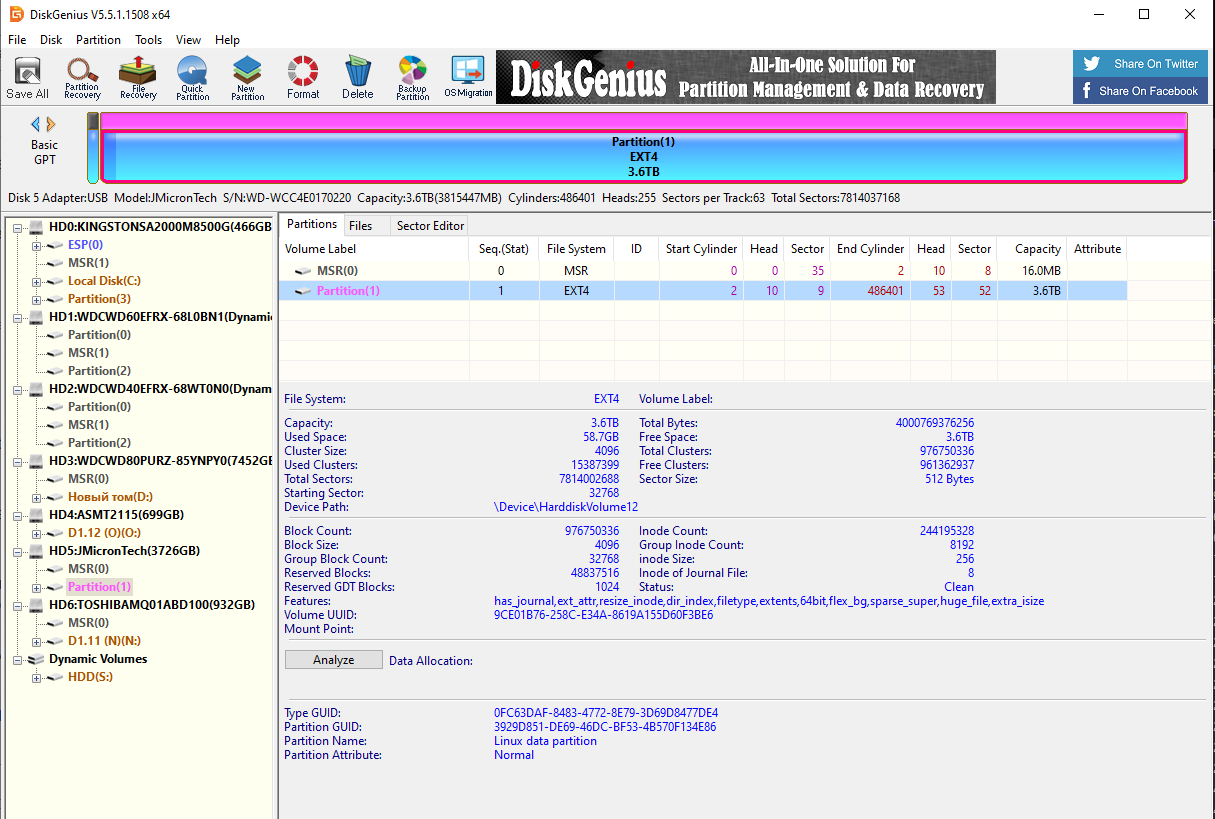
Task: Switch to the Files tab
Action: click(x=361, y=225)
